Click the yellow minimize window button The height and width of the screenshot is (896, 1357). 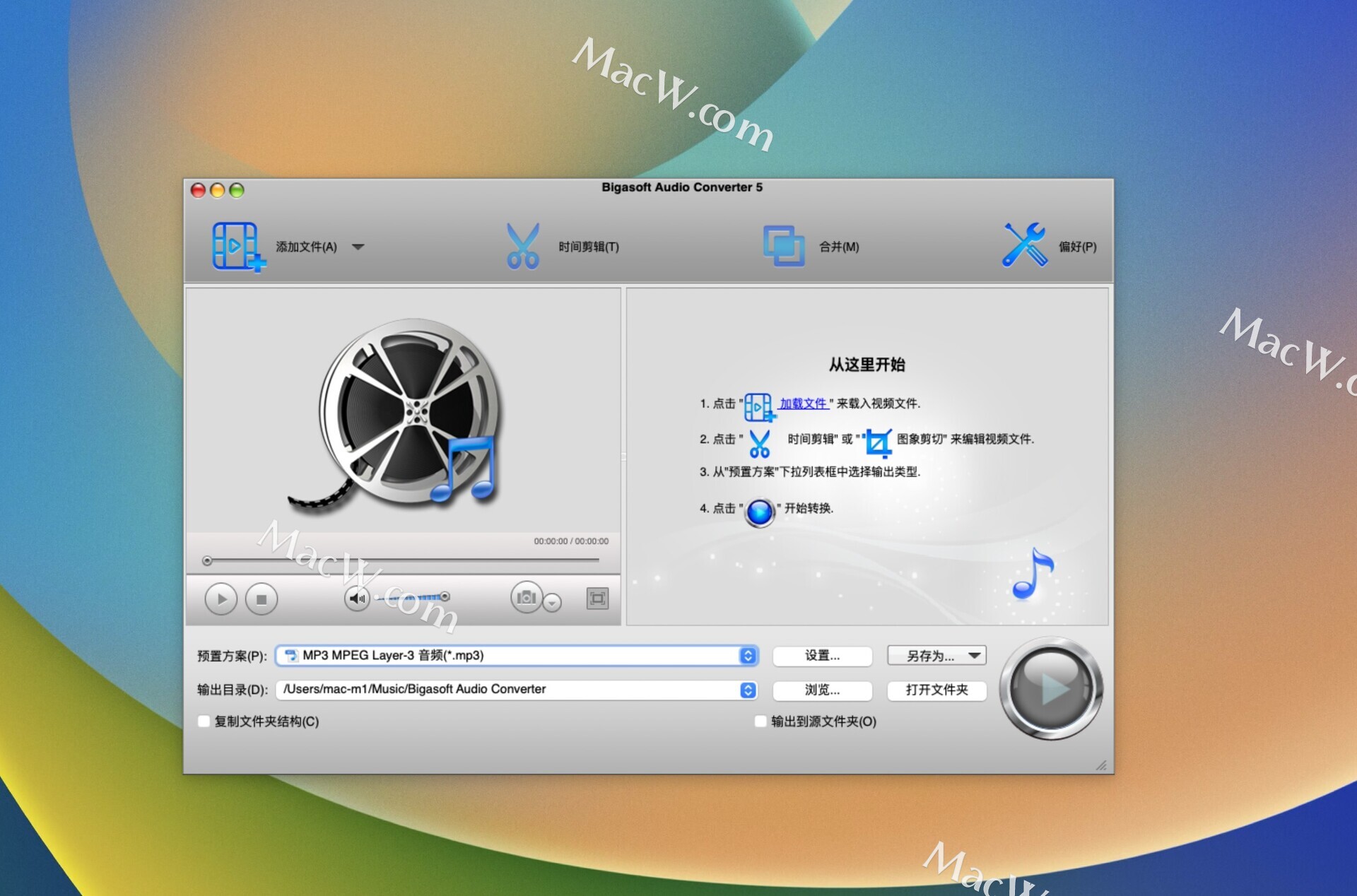(218, 190)
